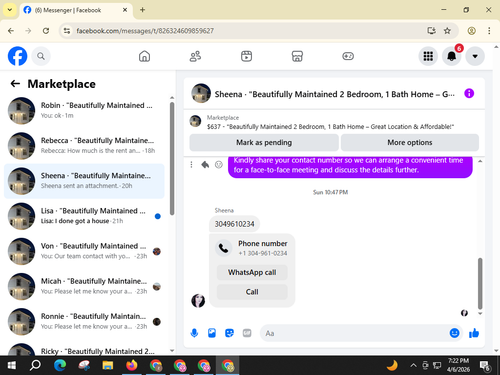
Task: Click the facebook.com address bar URL
Action: 145,31
